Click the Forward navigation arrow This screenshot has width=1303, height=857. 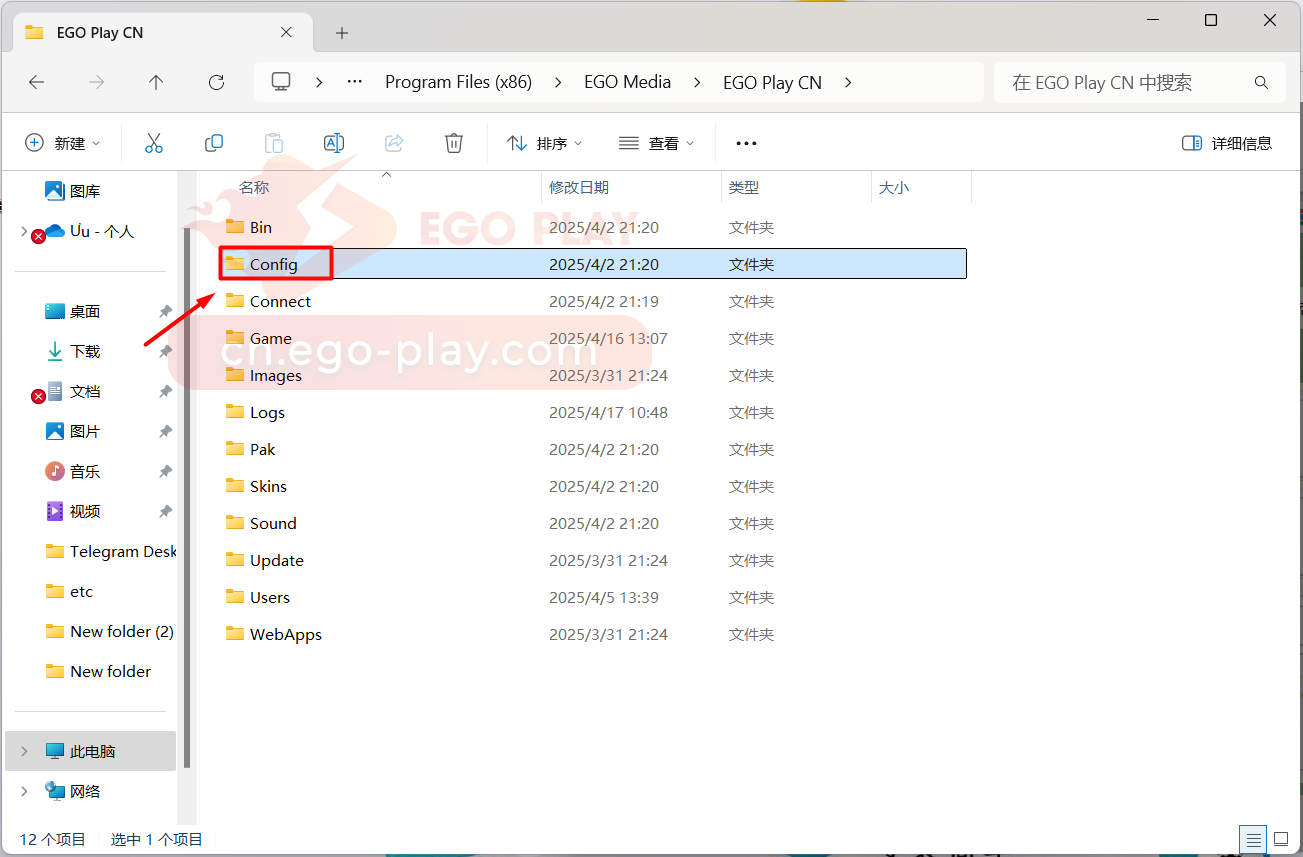click(x=97, y=83)
